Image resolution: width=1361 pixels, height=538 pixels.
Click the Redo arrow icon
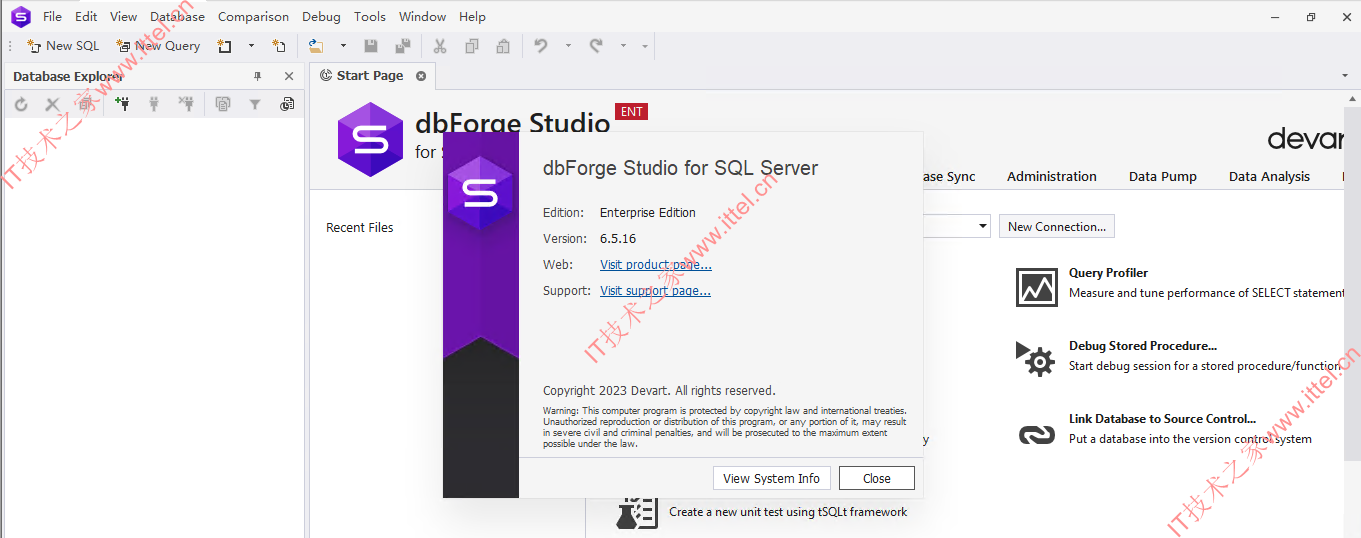[596, 46]
